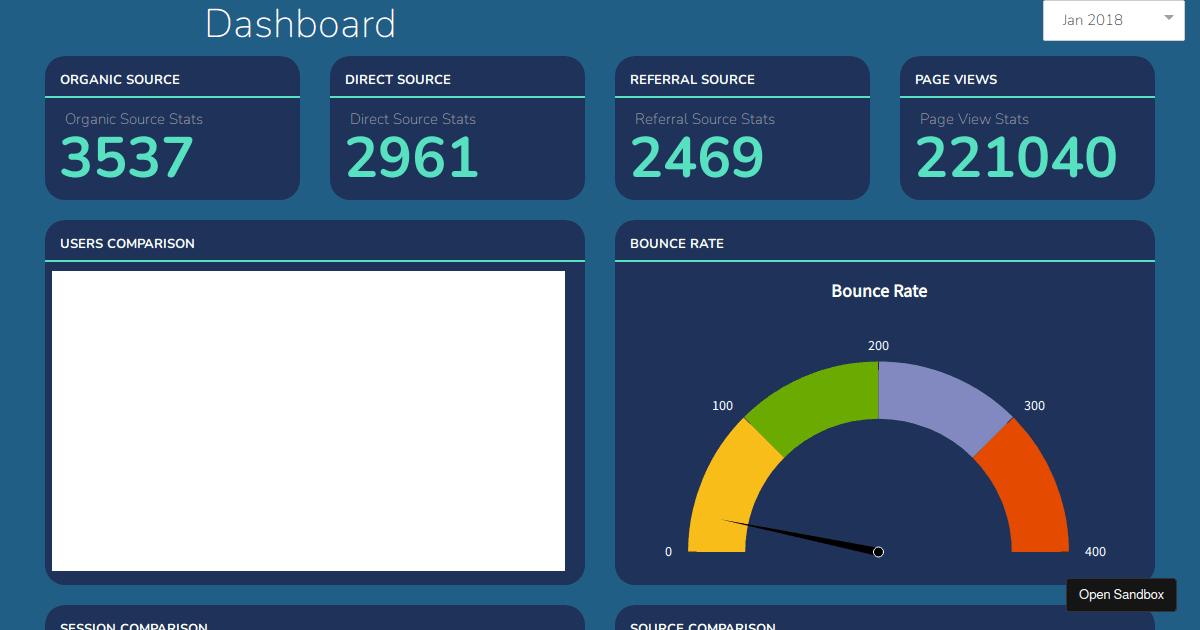Image resolution: width=1200 pixels, height=630 pixels.
Task: Click the Open Sandbox button
Action: coord(1121,594)
